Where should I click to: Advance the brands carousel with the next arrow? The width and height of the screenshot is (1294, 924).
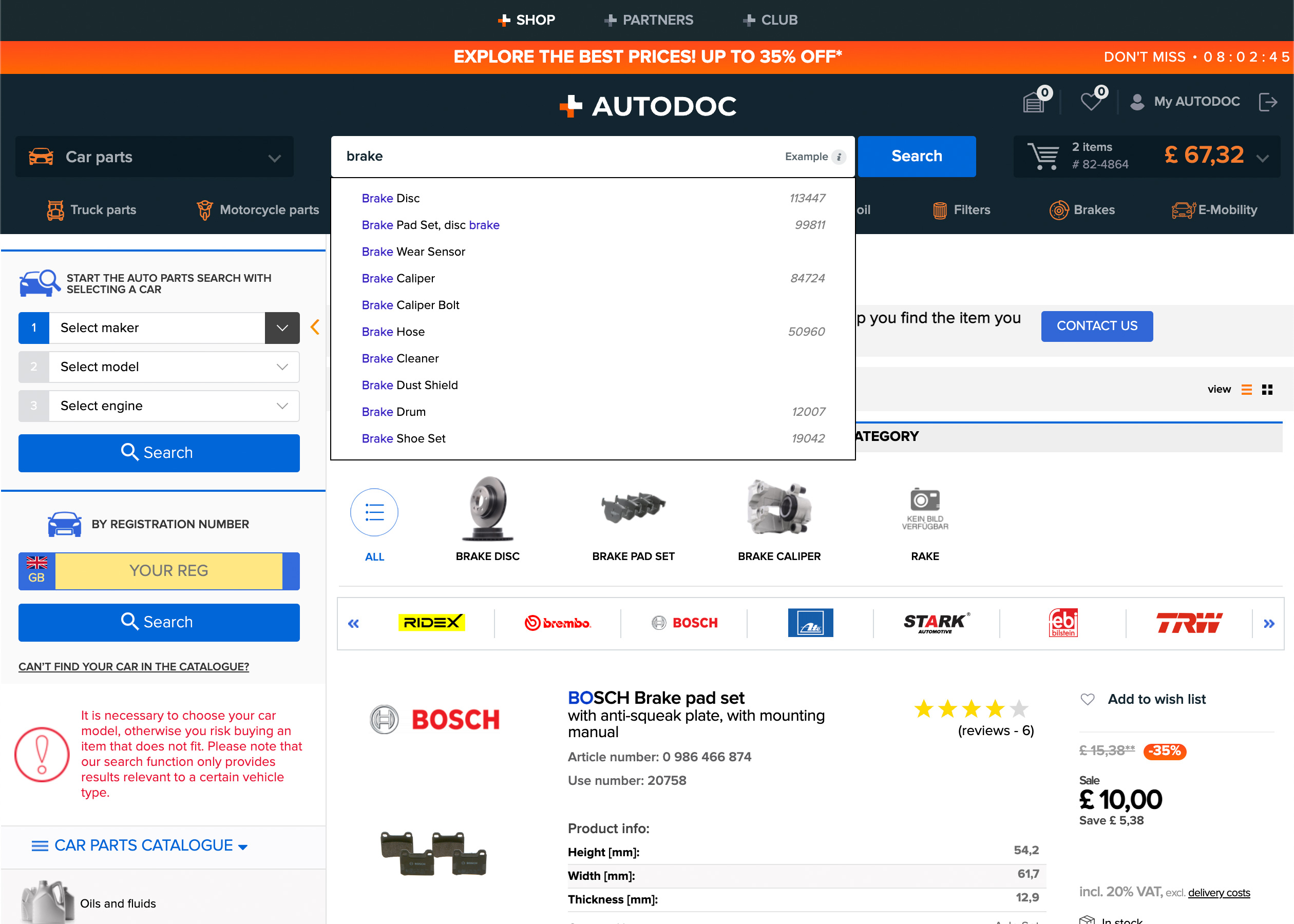click(1269, 623)
